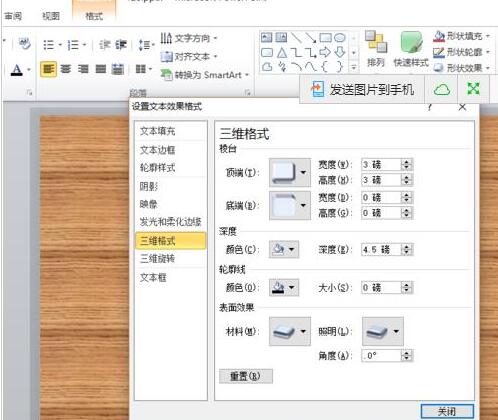Open the lighting (照明) dropdown
The image size is (498, 420).
tap(383, 331)
